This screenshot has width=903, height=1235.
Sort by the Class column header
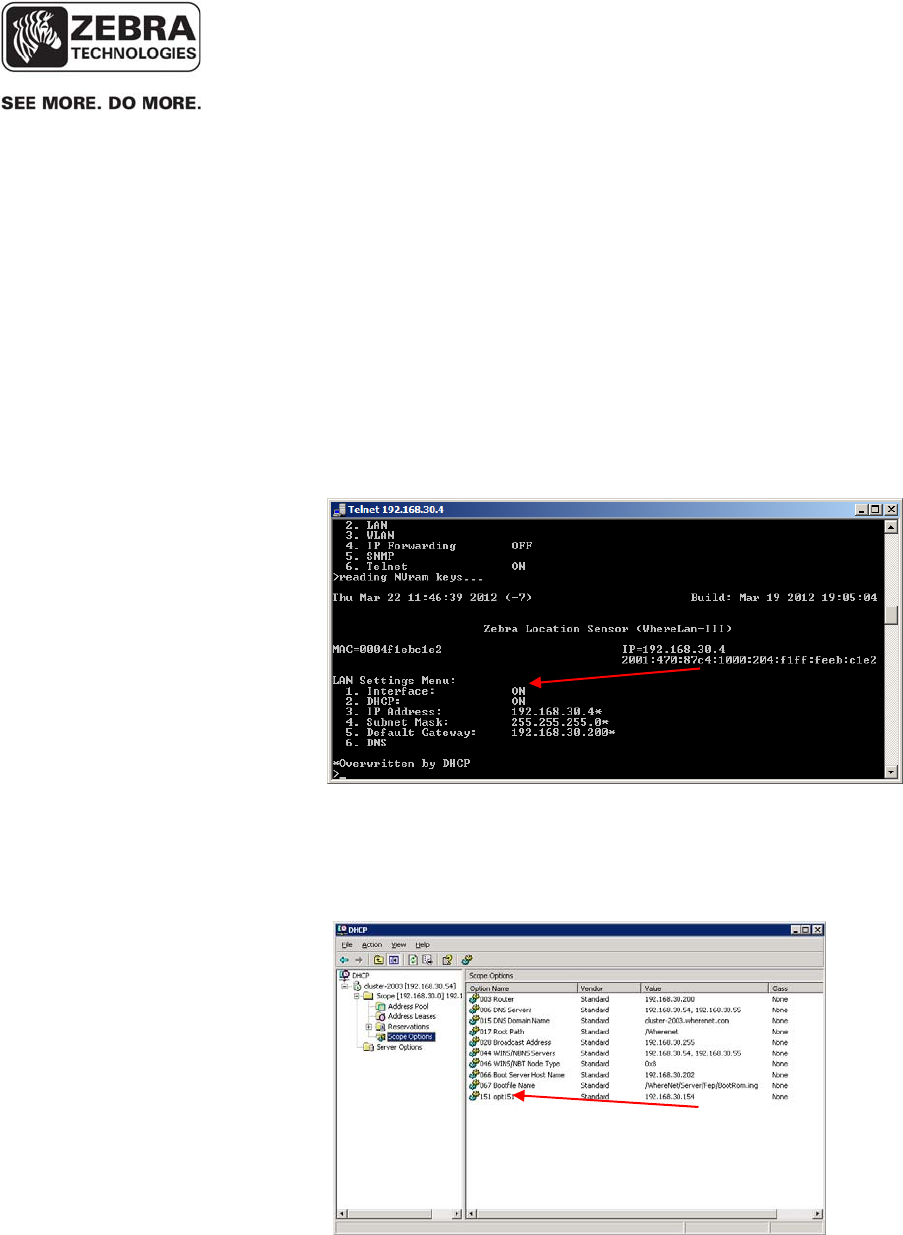795,988
